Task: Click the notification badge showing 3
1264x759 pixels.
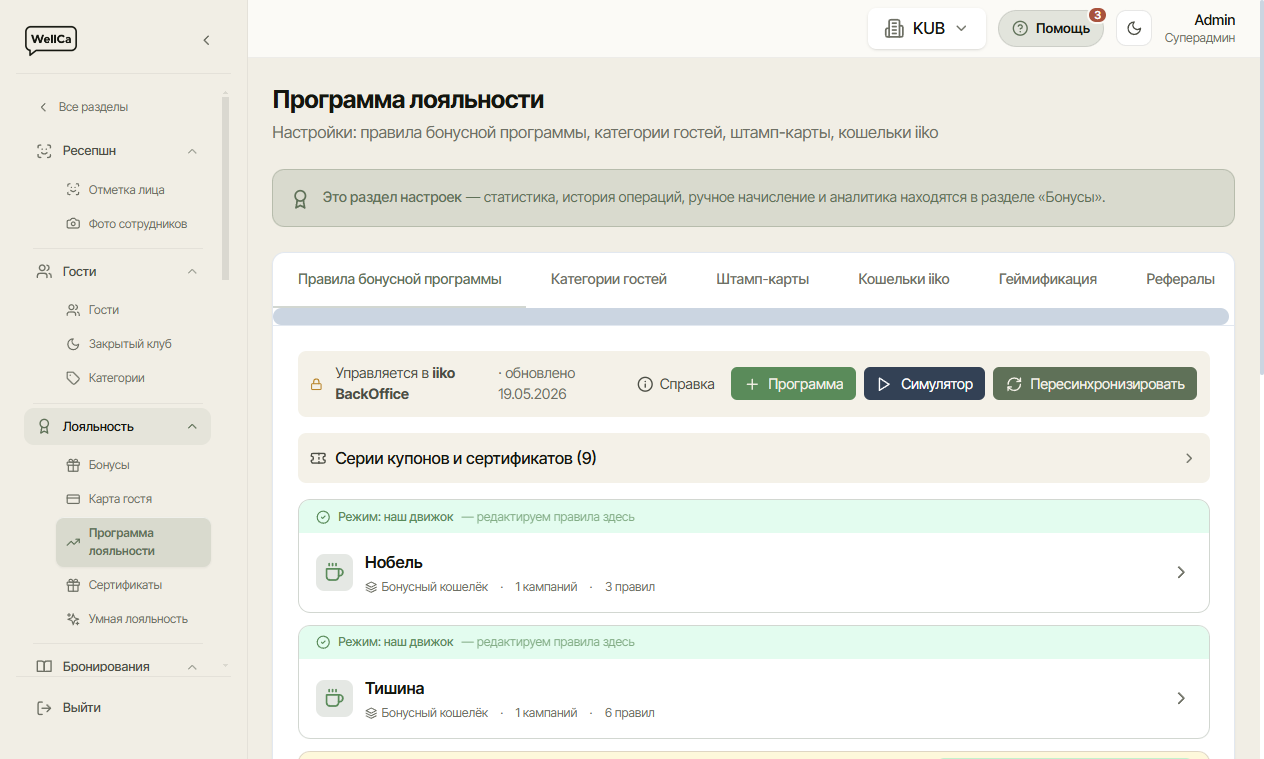Action: [1097, 15]
